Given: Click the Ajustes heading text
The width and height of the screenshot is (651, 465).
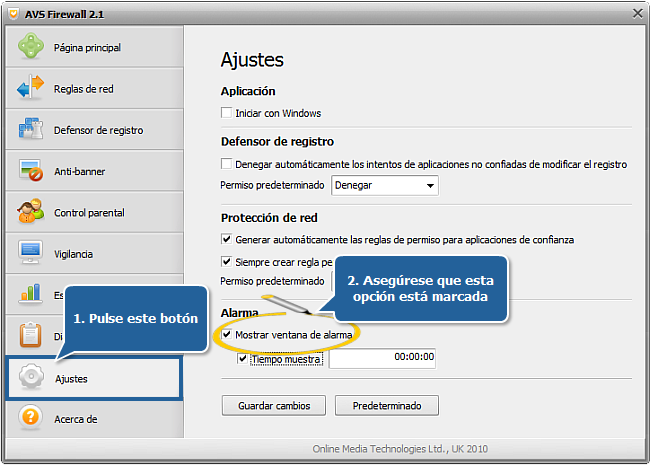Looking at the screenshot, I should pos(252,60).
